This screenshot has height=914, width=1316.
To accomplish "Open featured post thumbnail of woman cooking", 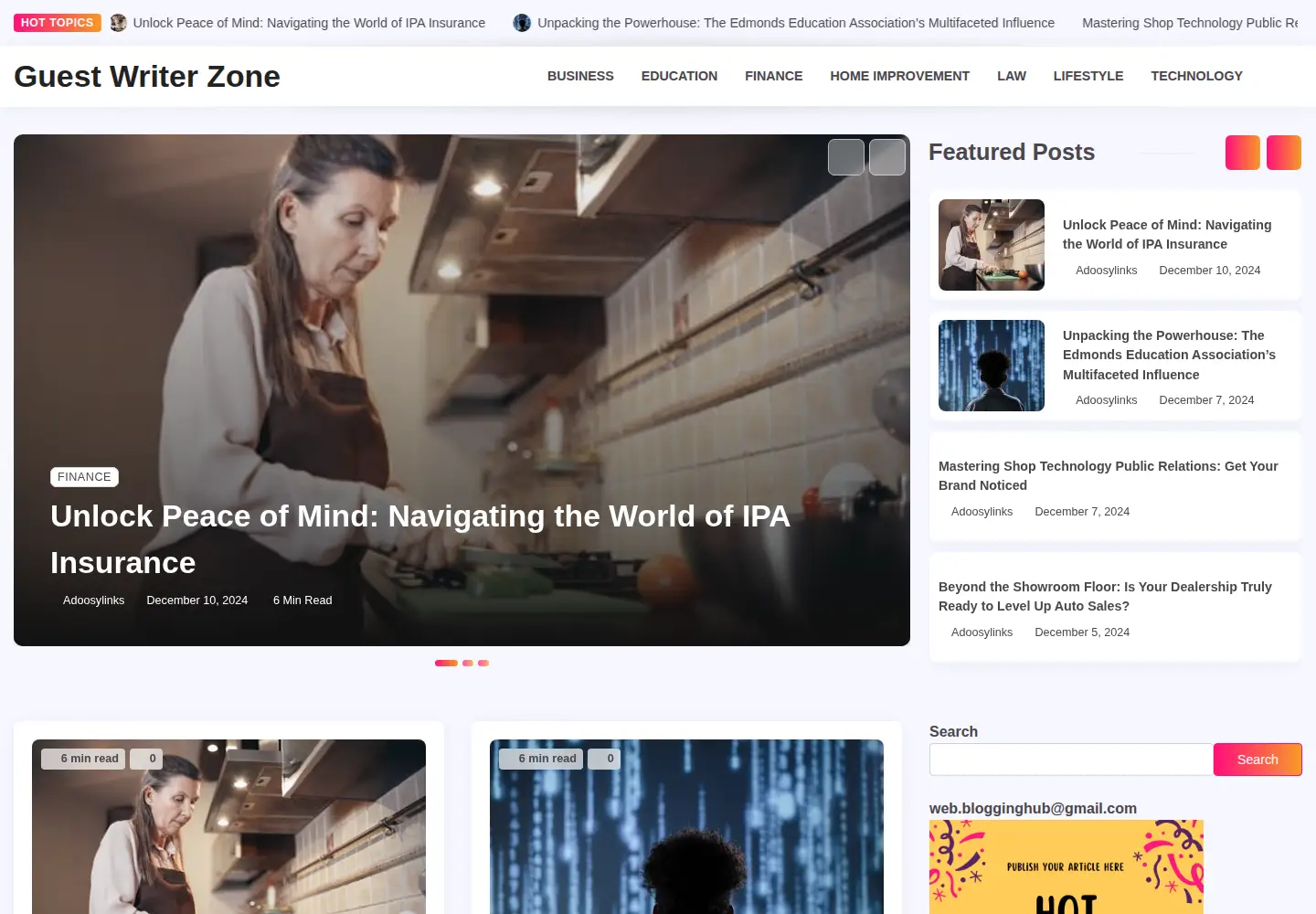I will (x=992, y=245).
